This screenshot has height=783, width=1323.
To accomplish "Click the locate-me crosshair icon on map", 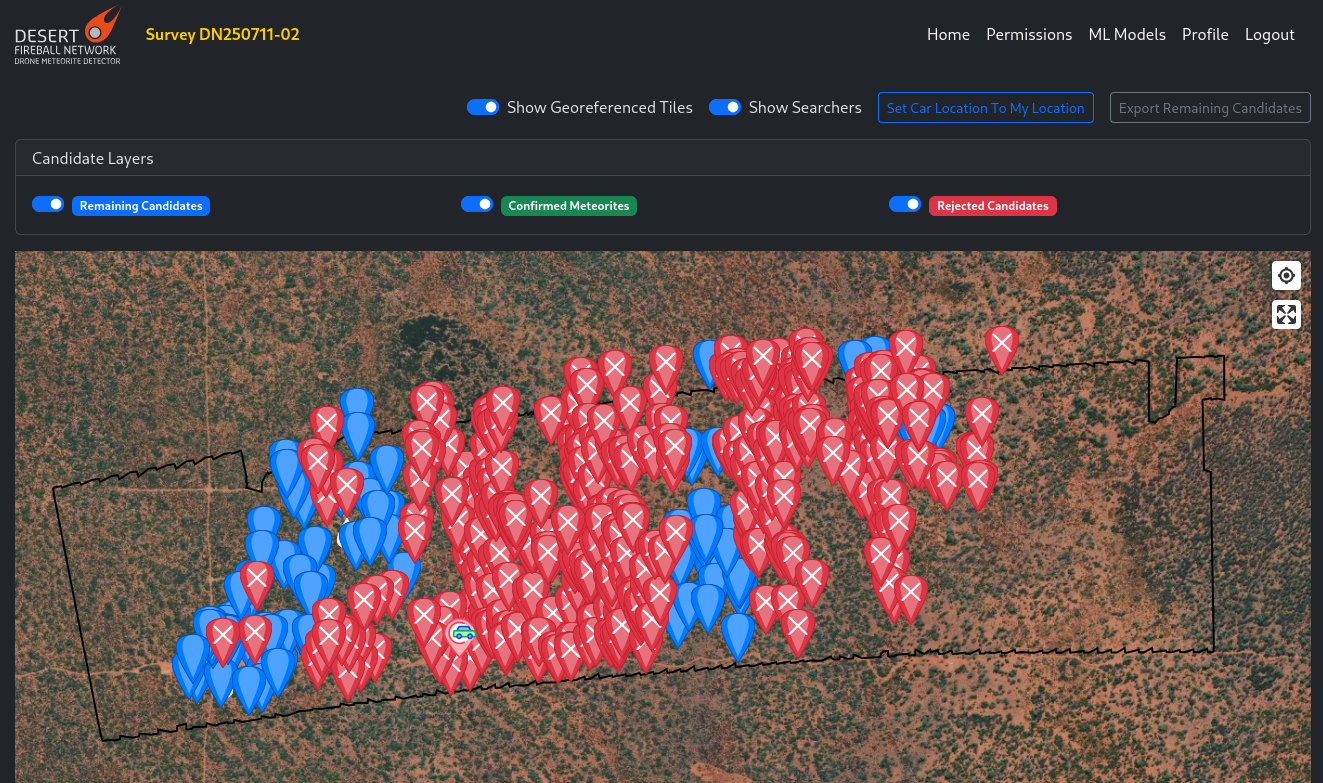I will pos(1286,275).
